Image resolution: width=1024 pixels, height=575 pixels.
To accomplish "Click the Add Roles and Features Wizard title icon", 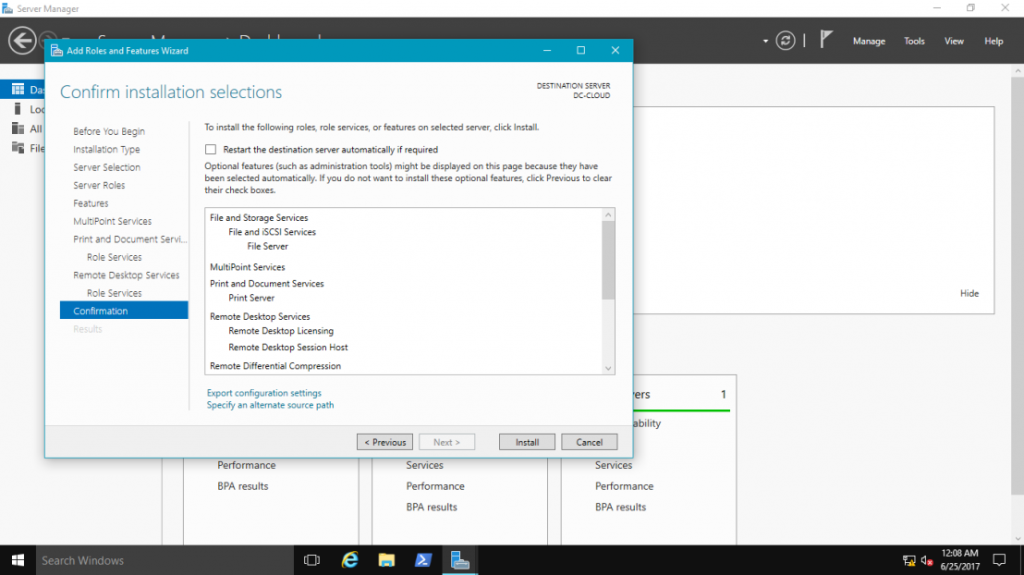I will coord(57,50).
